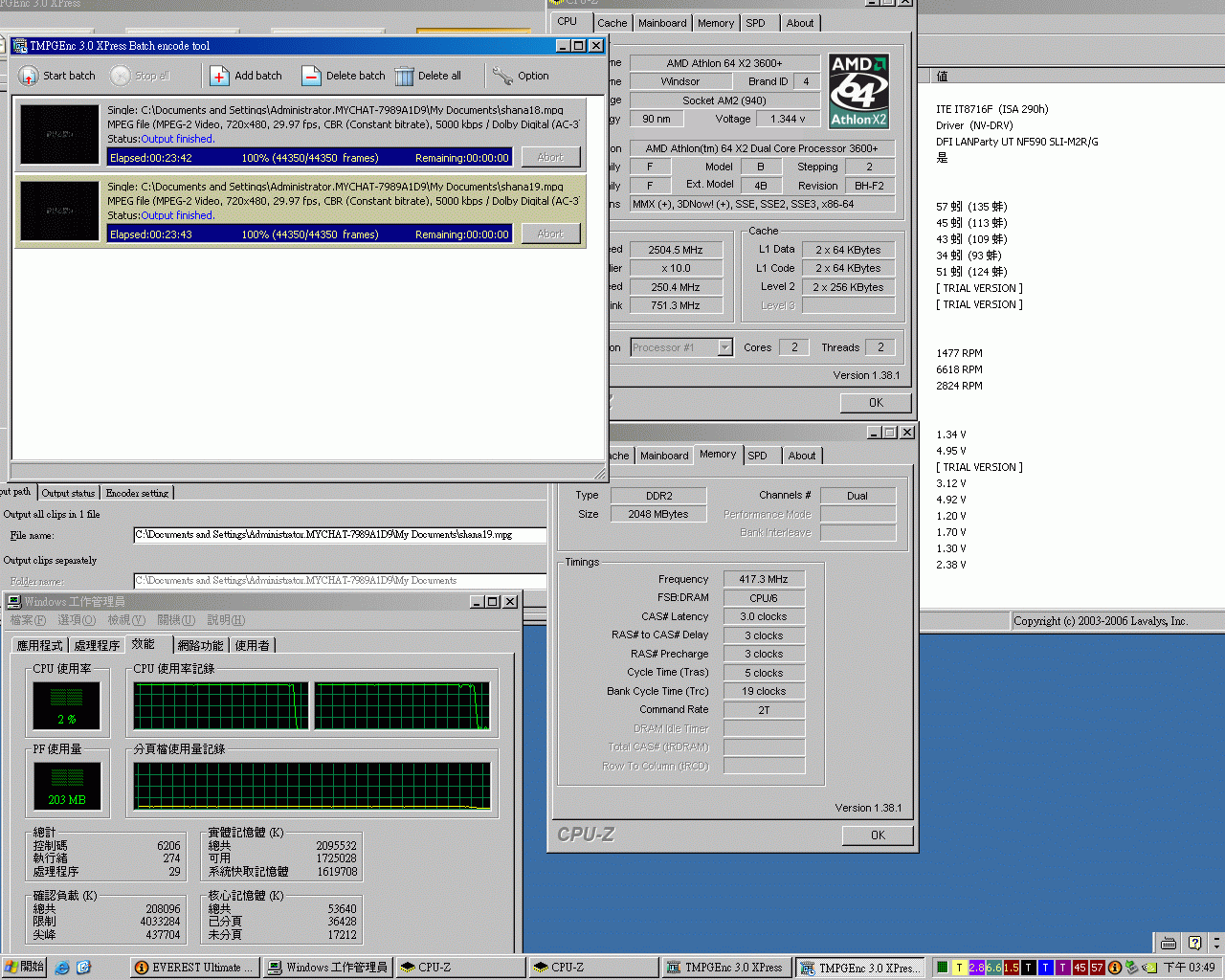Click the teal 6.6 tray icon
Screen dimensions: 1225x980
[x=993, y=968]
